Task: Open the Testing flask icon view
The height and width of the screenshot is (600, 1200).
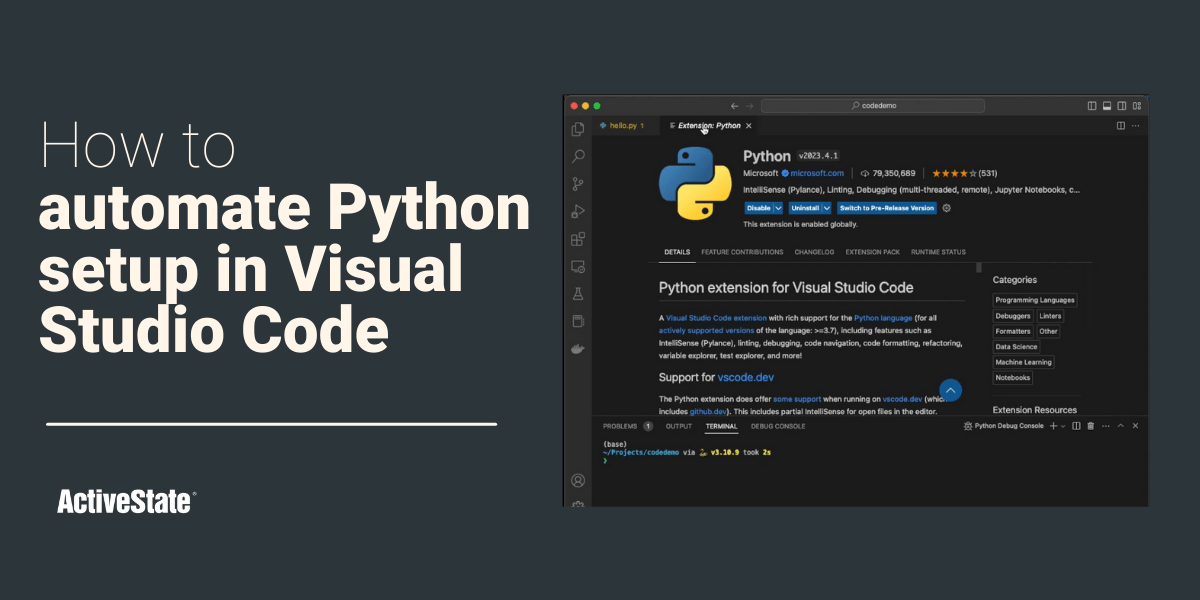Action: point(577,294)
